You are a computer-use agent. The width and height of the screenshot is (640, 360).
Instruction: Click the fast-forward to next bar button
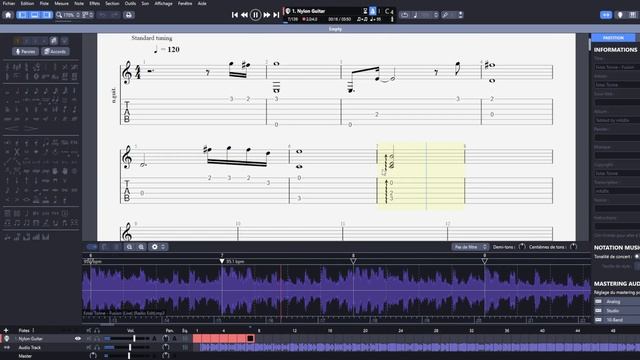click(x=267, y=15)
